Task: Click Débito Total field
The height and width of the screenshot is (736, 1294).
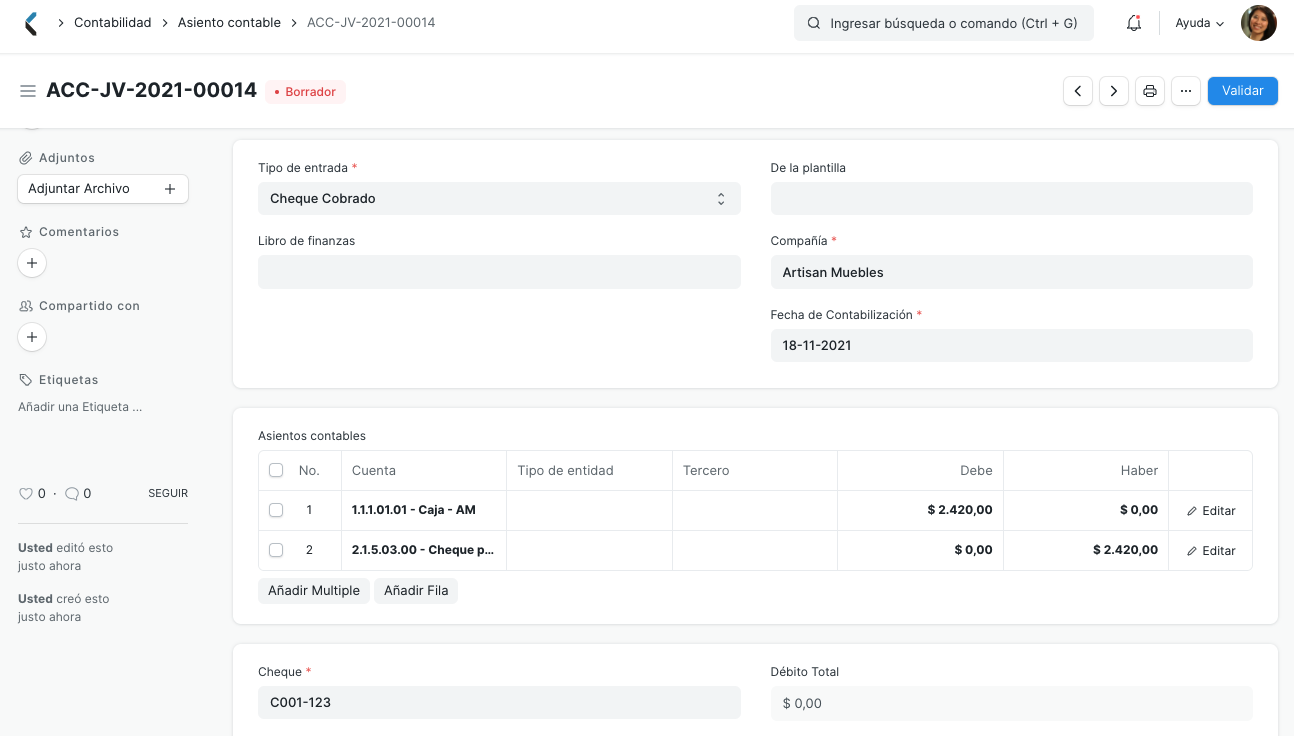Action: click(x=1011, y=703)
